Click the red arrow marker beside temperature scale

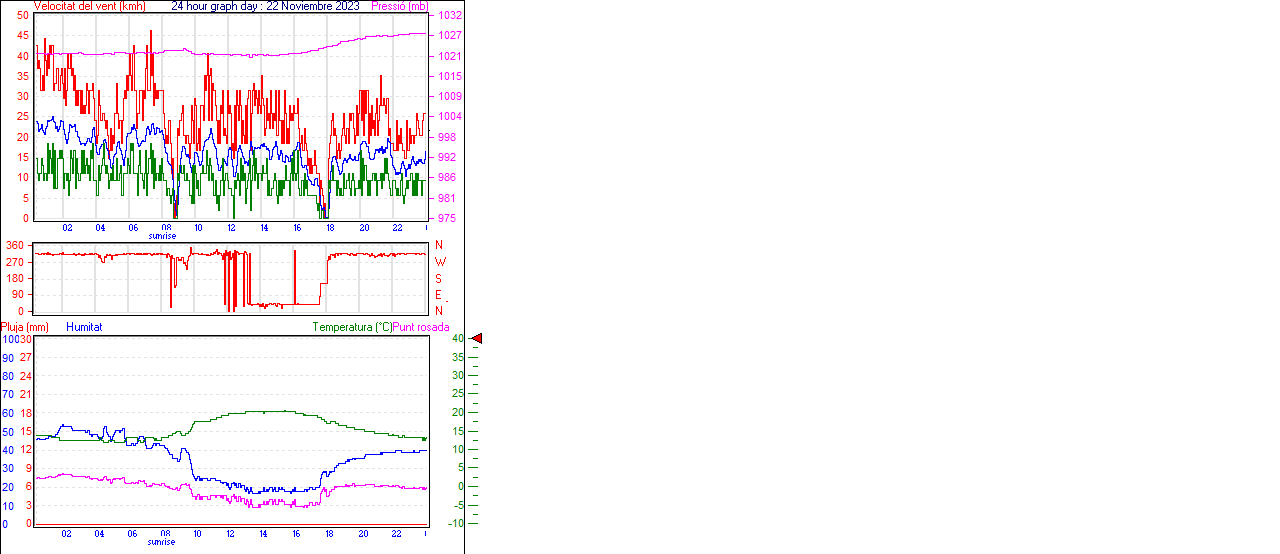pos(477,339)
